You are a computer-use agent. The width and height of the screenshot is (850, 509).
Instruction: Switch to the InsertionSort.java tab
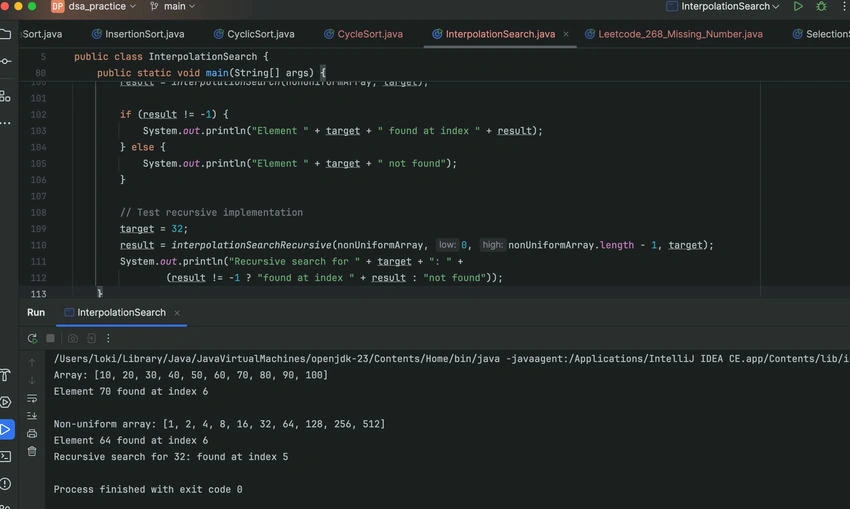click(x=138, y=34)
